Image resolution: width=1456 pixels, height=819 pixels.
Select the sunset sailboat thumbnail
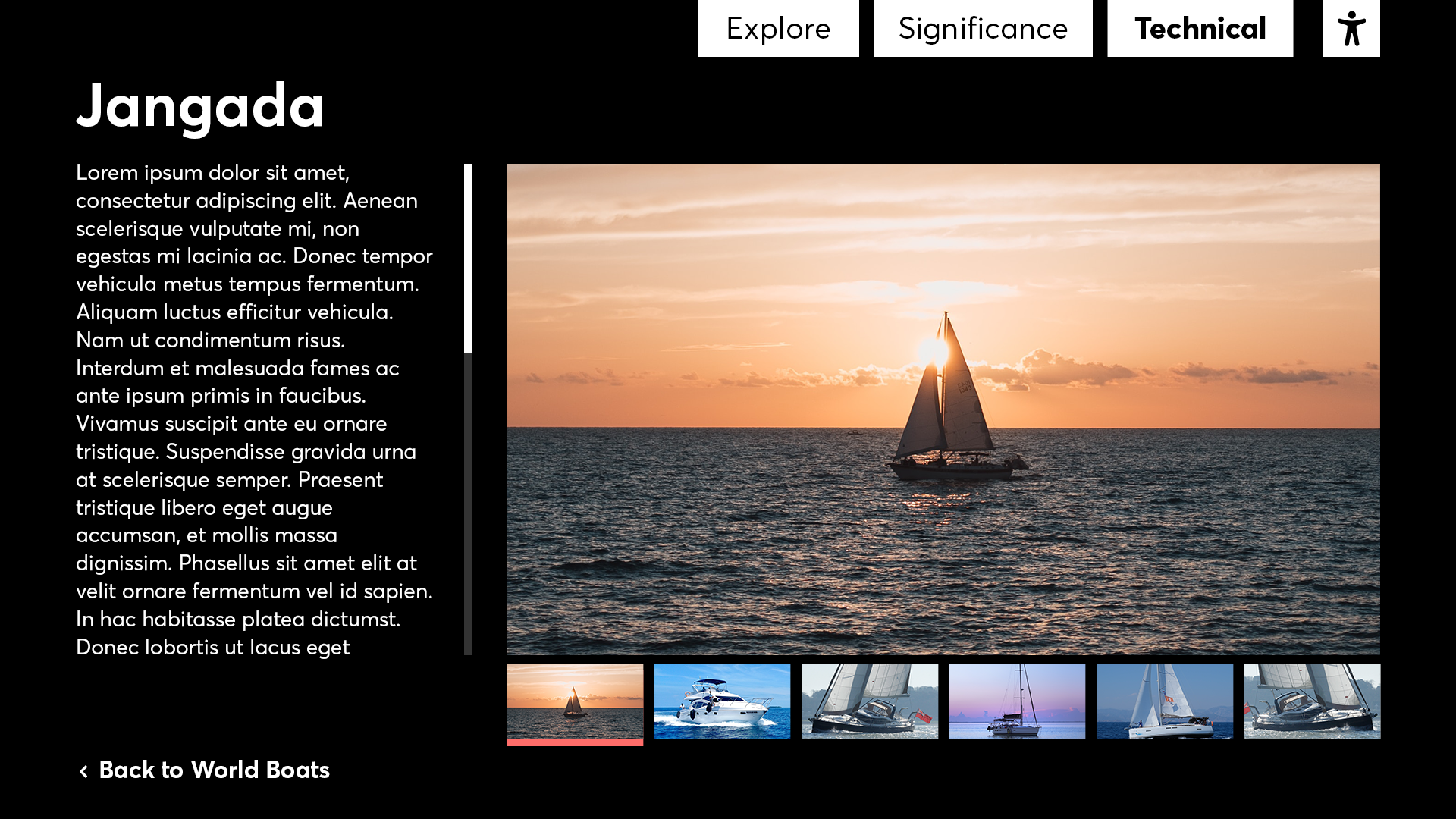click(x=574, y=701)
